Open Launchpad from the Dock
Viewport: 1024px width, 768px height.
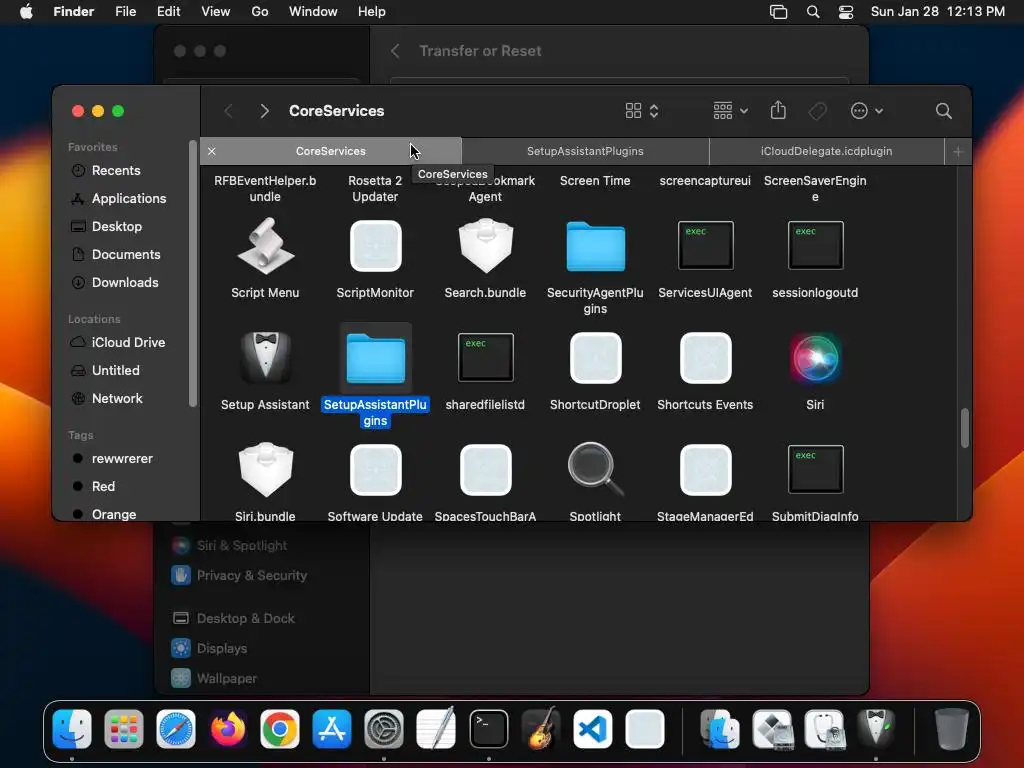(x=123, y=729)
